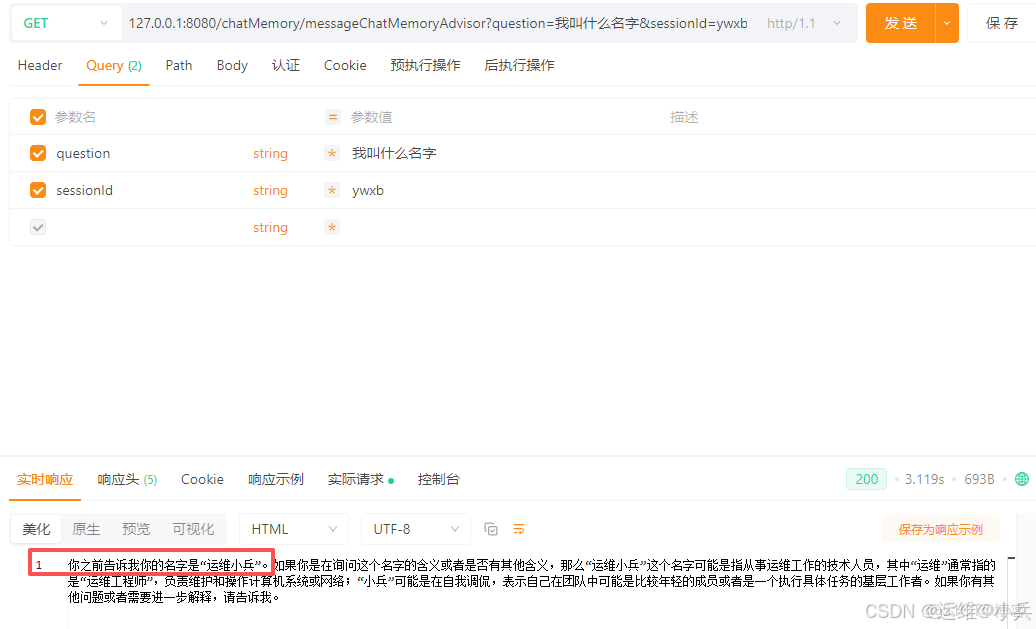1036x629 pixels.
Task: View the 控制台 console tab
Action: [x=439, y=479]
